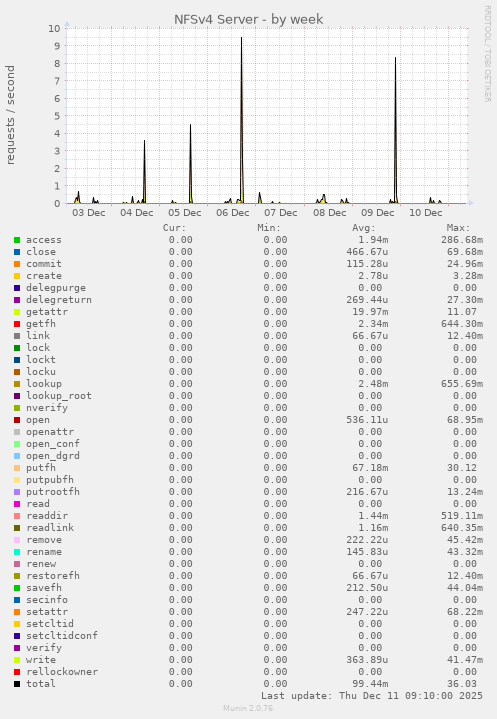Screen dimensions: 497x719
Task: Click readlink max value 640.35m
Action: tap(462, 528)
